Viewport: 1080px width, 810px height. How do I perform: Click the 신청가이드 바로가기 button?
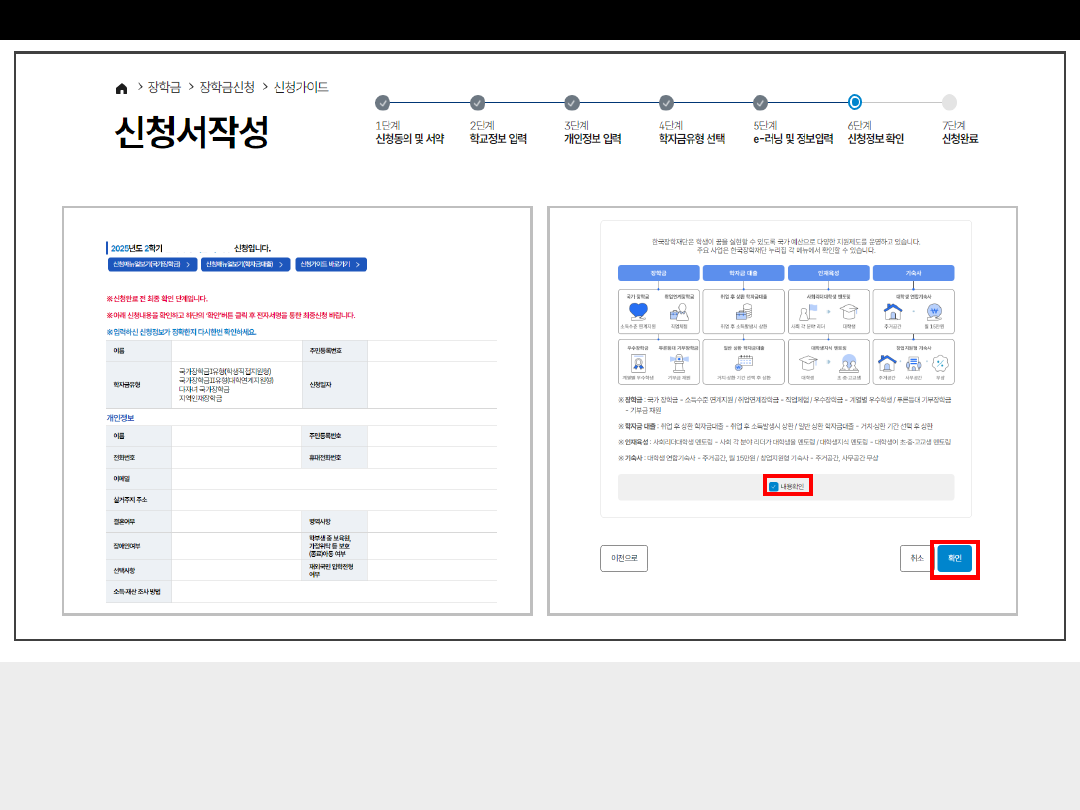(332, 265)
